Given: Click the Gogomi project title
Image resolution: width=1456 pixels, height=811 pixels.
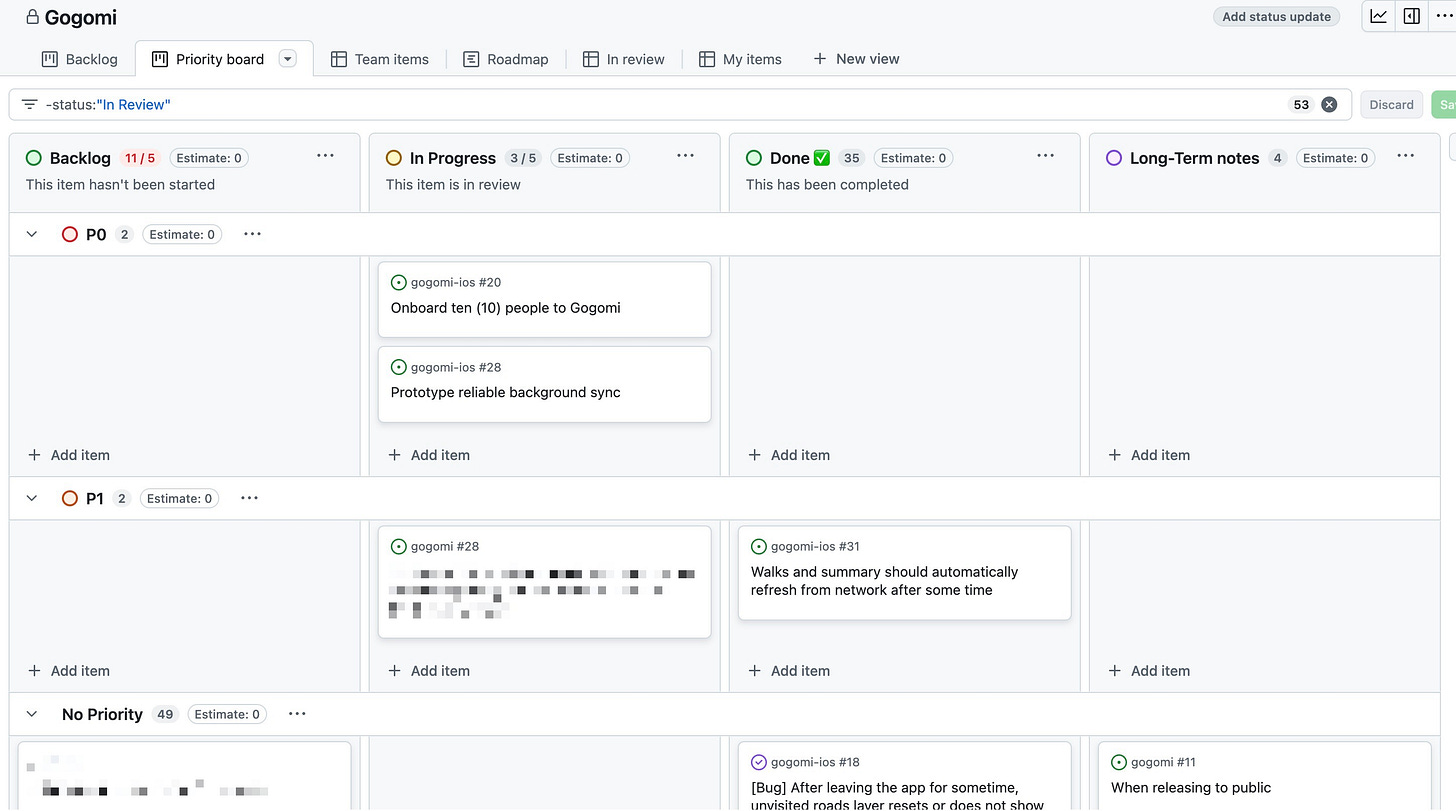Looking at the screenshot, I should coord(81,17).
